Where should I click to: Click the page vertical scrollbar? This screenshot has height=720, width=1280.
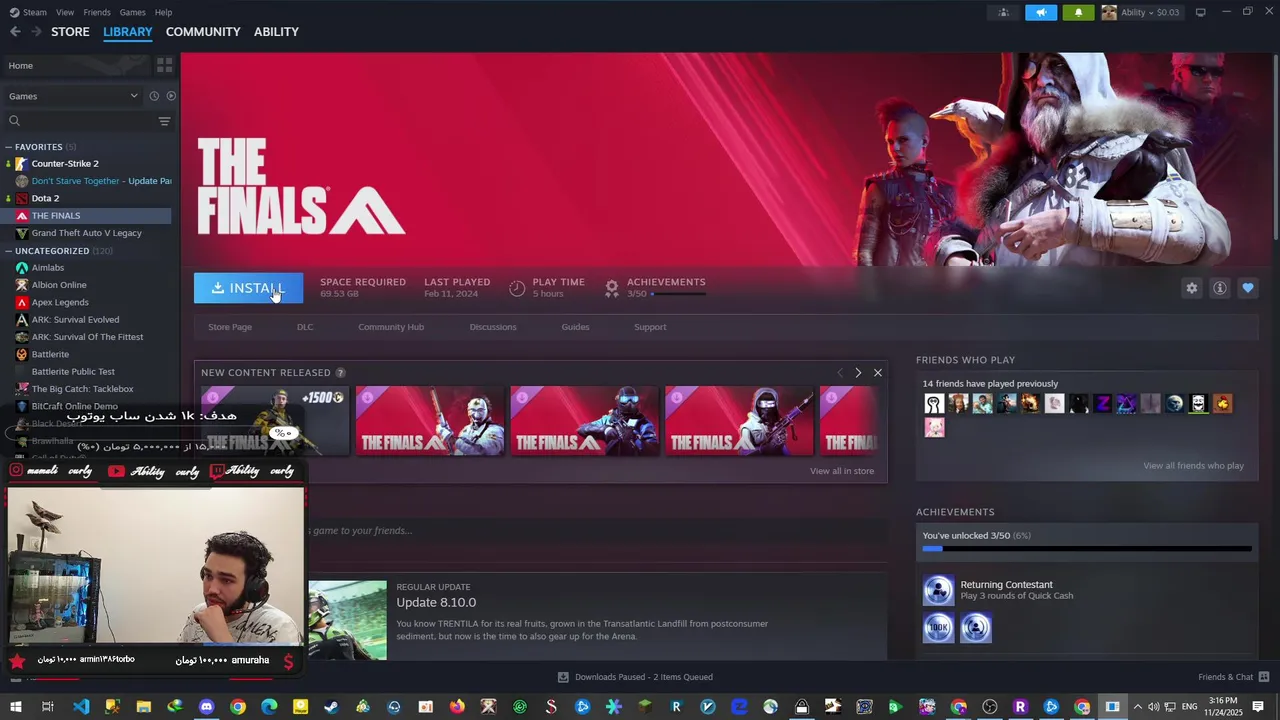click(1275, 145)
